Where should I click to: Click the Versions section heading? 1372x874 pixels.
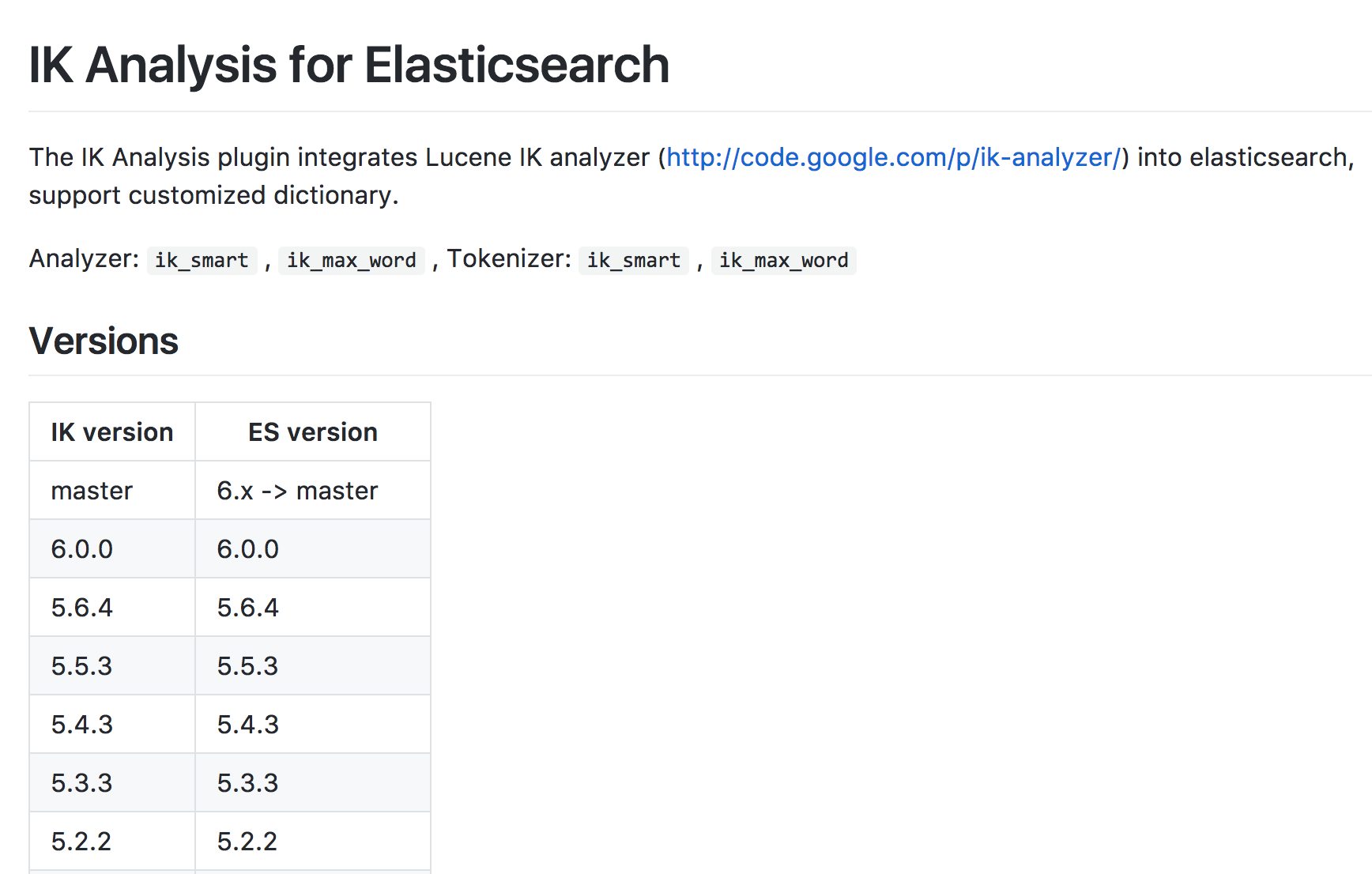104,341
